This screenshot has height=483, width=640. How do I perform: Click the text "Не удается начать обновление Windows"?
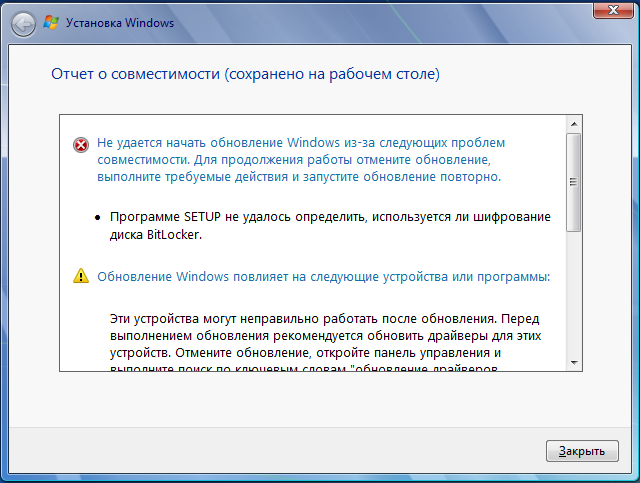(218, 143)
